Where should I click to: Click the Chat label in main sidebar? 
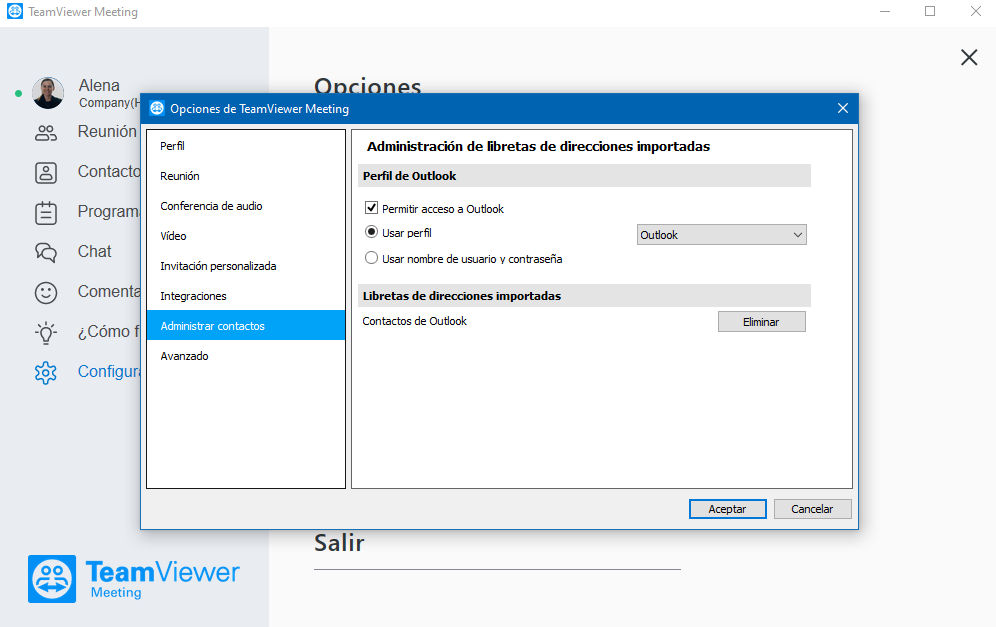click(x=95, y=252)
